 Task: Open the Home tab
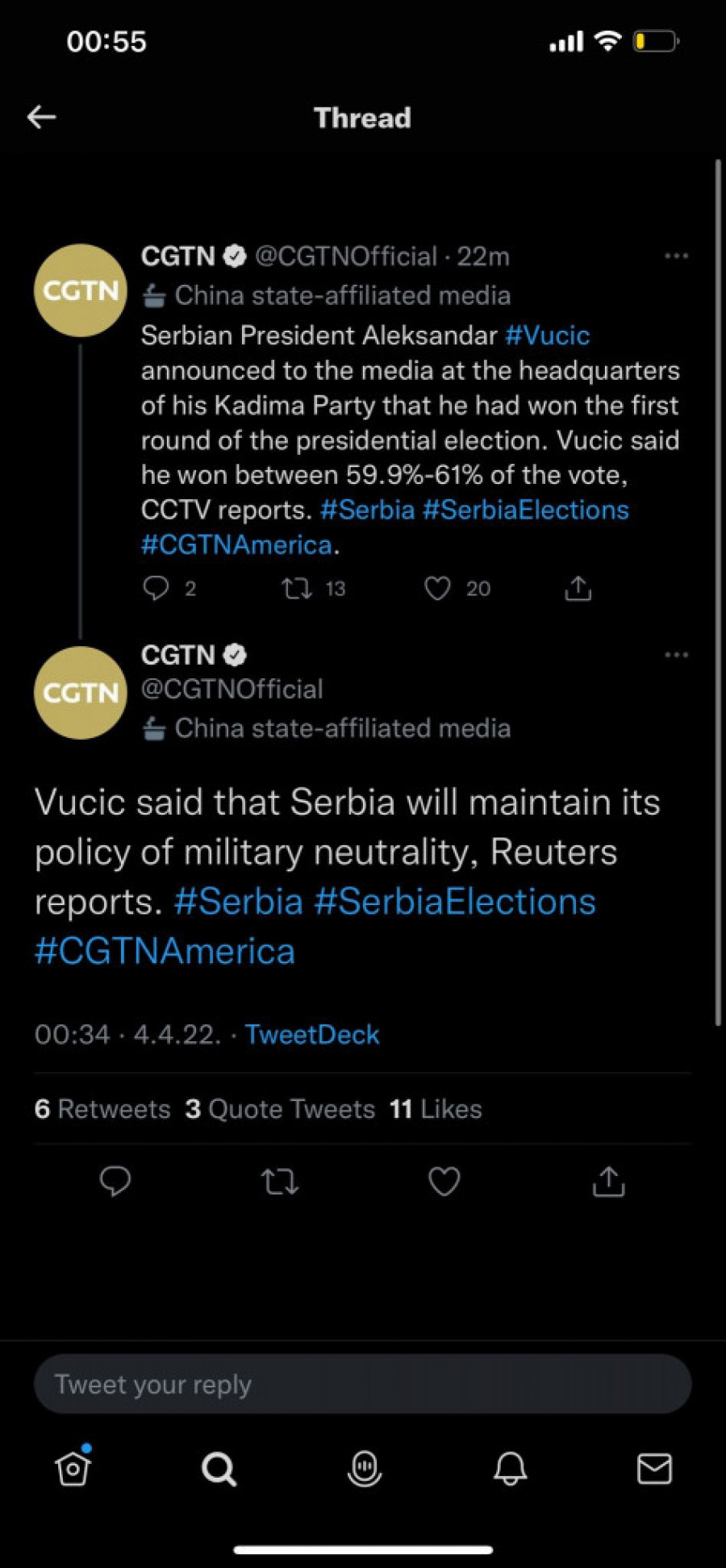(x=73, y=1468)
